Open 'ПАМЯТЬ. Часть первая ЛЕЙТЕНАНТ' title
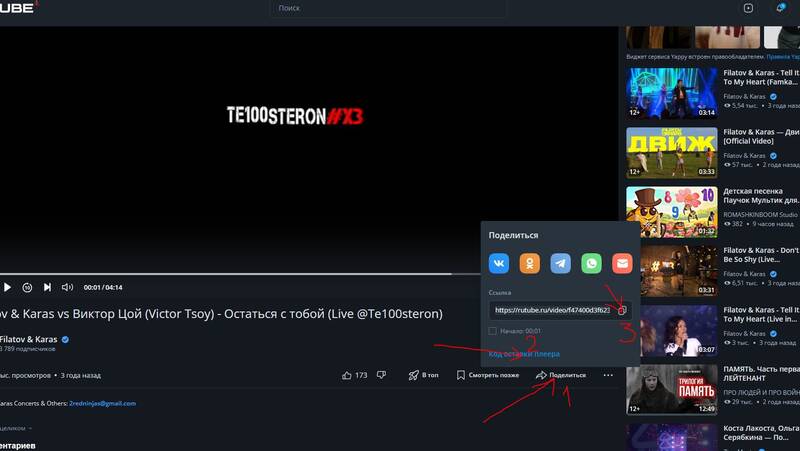Viewport: 800px width, 451px height. point(761,373)
